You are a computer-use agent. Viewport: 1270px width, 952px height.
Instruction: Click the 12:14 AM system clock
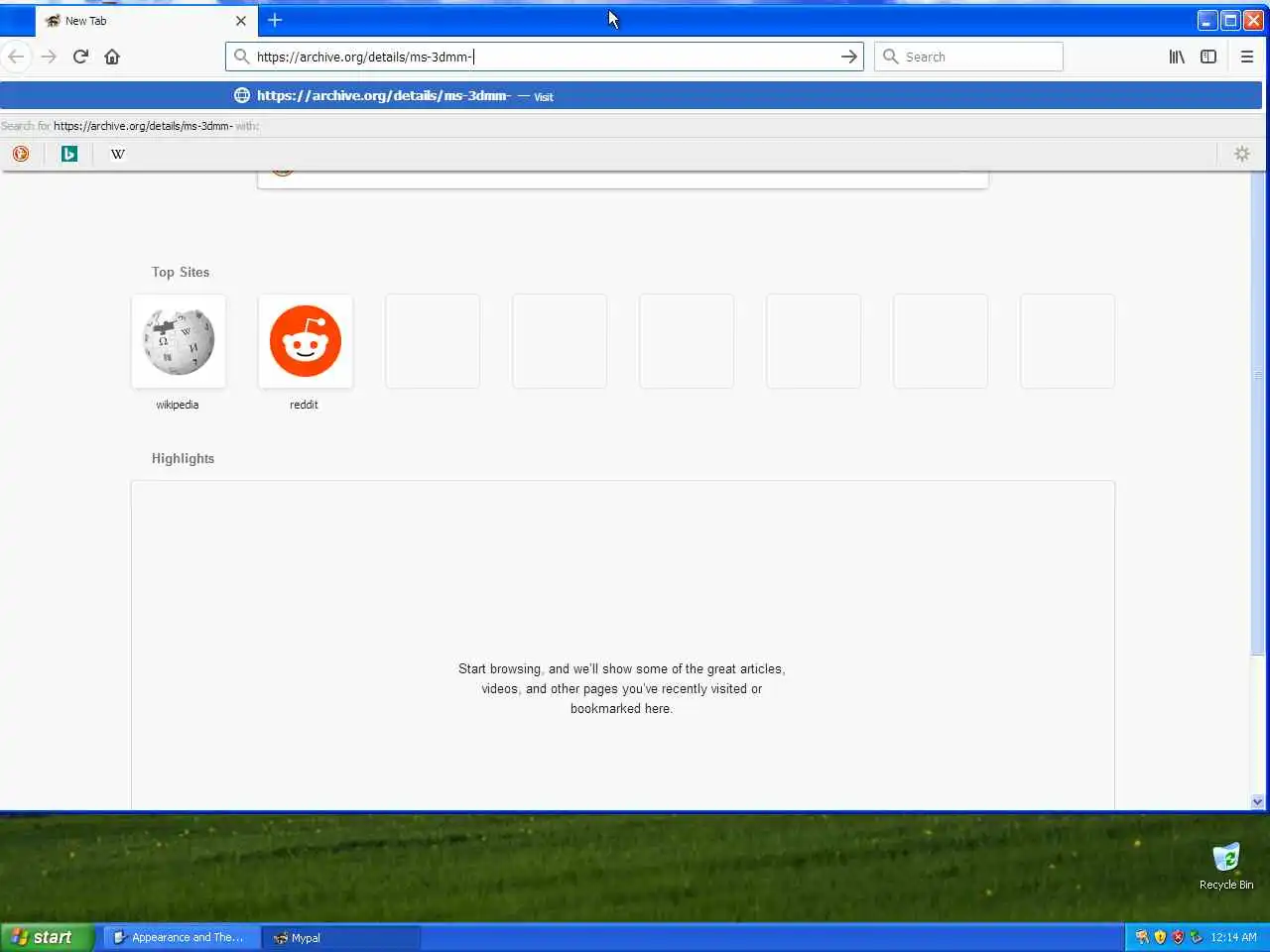1233,937
